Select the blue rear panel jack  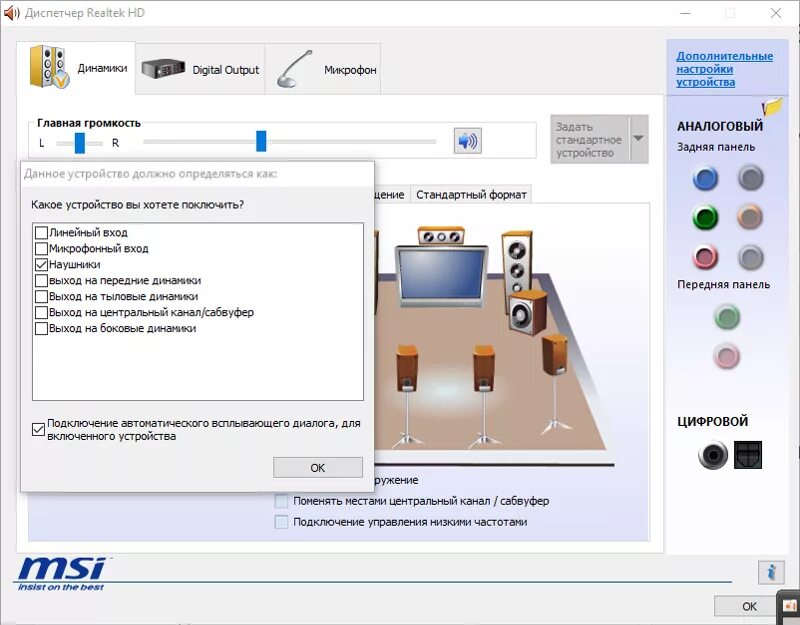(705, 178)
